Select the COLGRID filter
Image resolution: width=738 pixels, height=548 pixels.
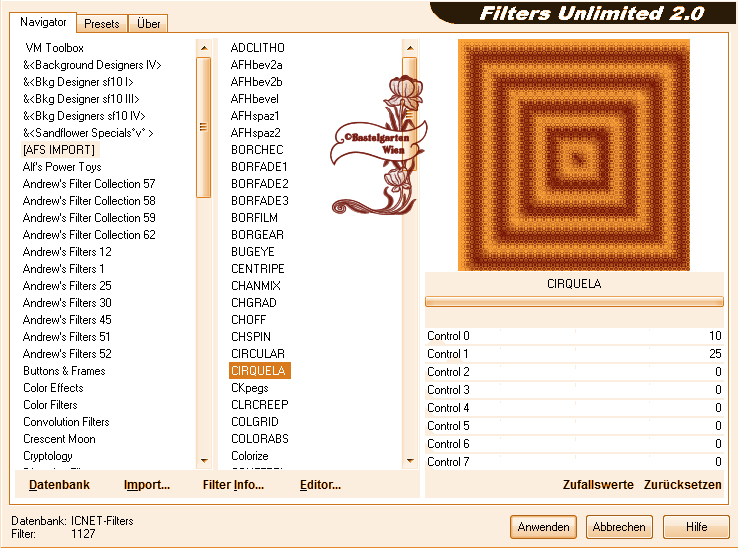[x=255, y=422]
